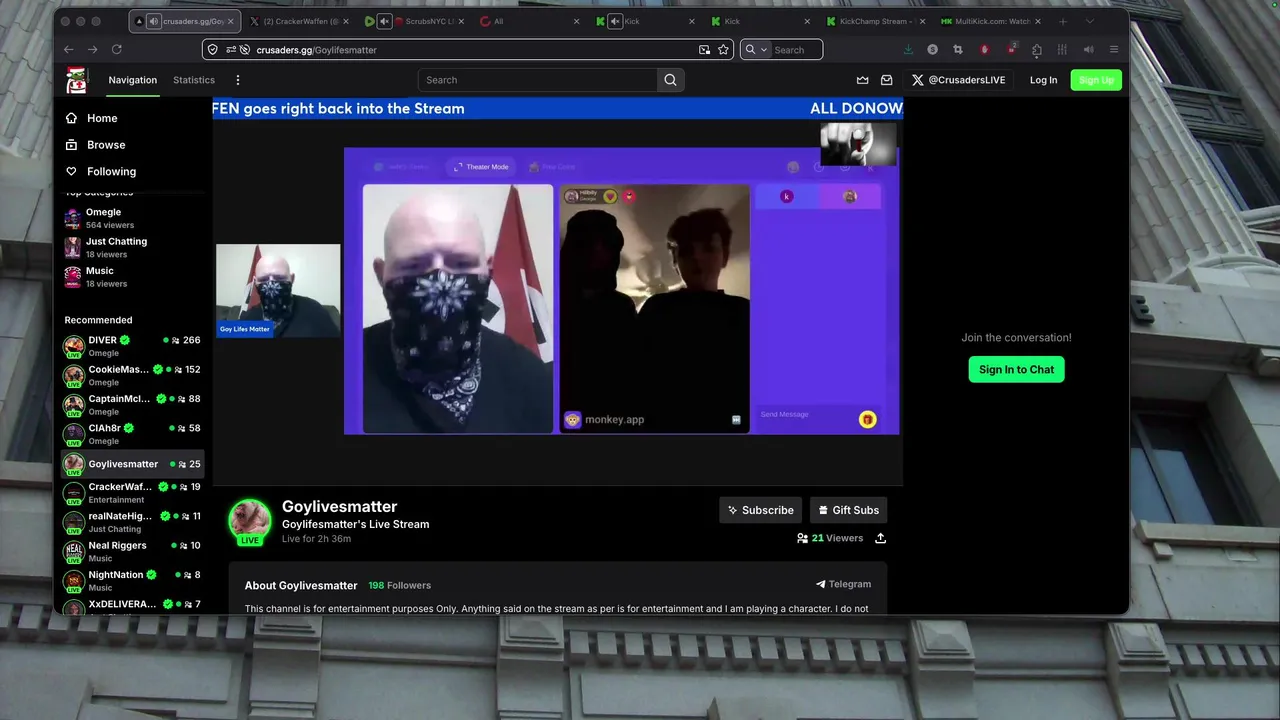Reload the page with the refresh icon
The height and width of the screenshot is (720, 1280).
point(117,49)
